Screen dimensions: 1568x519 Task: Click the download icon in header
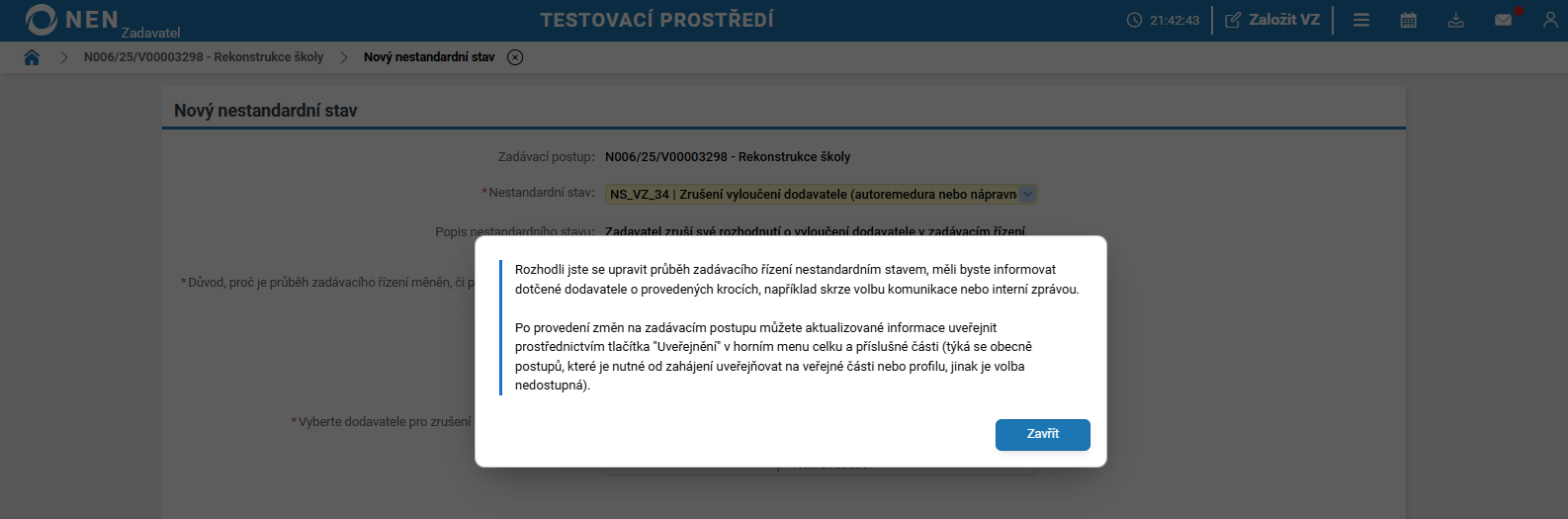click(1456, 20)
